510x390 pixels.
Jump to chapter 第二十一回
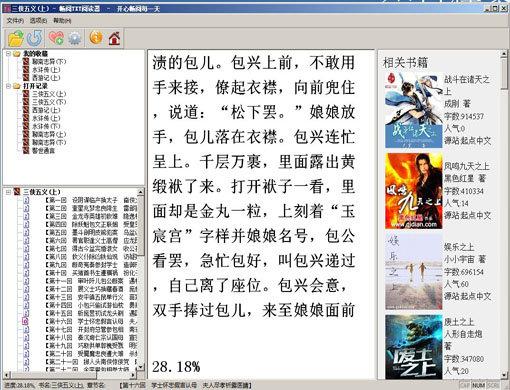[91, 362]
